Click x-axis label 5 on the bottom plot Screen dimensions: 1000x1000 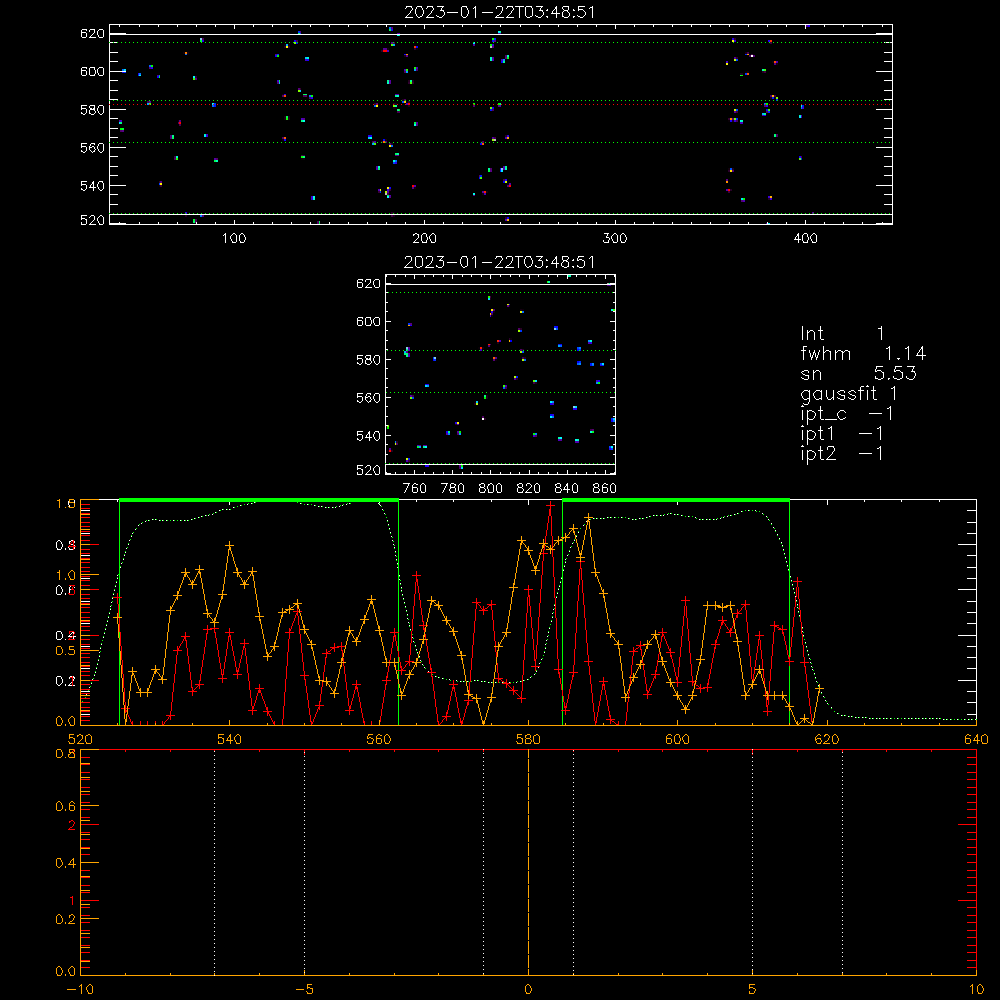tap(753, 989)
